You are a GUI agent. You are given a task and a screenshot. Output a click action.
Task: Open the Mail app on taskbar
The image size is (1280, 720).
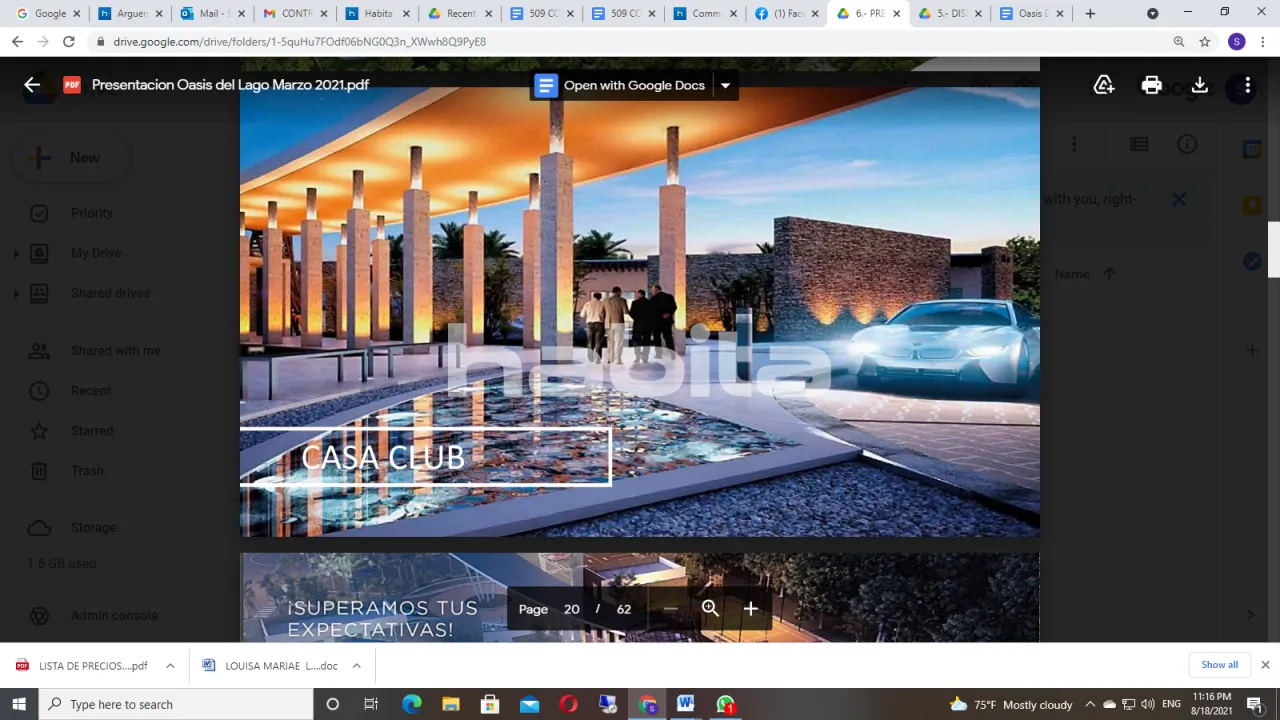pyautogui.click(x=529, y=704)
